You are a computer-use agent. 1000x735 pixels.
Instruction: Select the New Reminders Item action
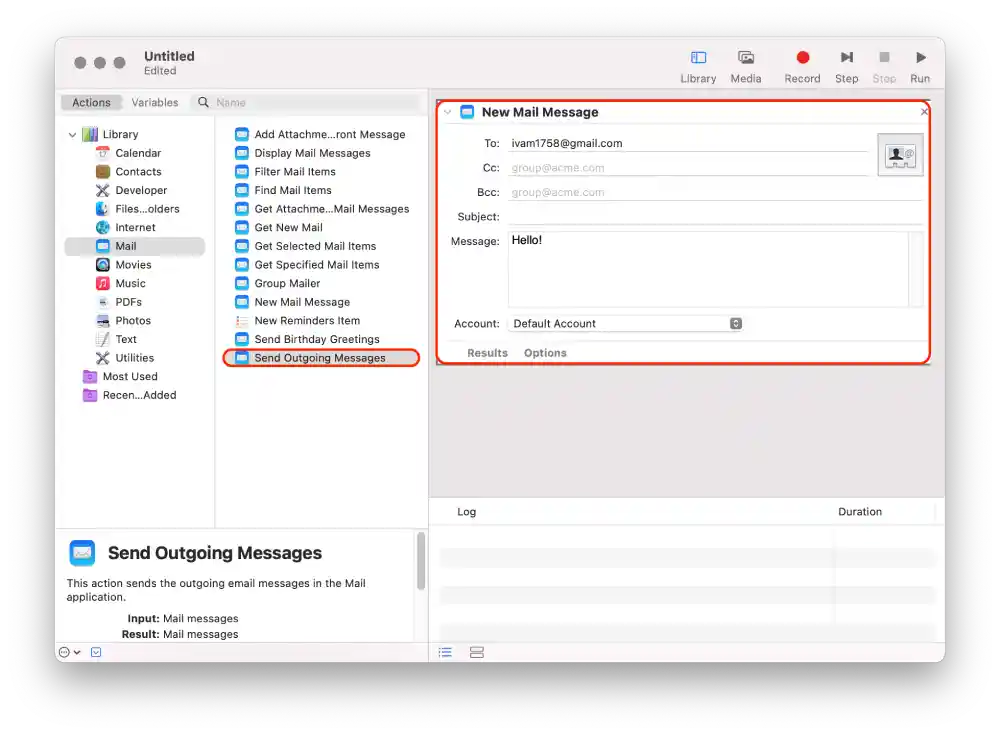pyautogui.click(x=297, y=320)
